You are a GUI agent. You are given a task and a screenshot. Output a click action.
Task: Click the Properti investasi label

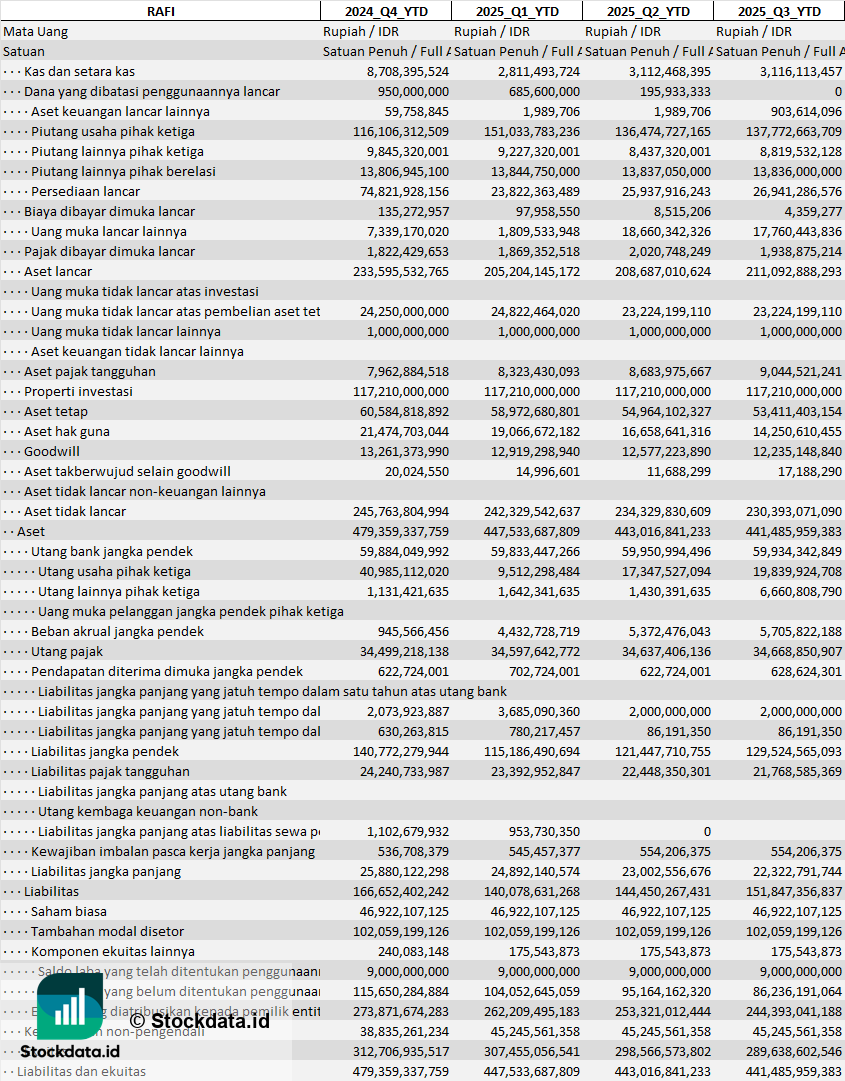click(79, 392)
